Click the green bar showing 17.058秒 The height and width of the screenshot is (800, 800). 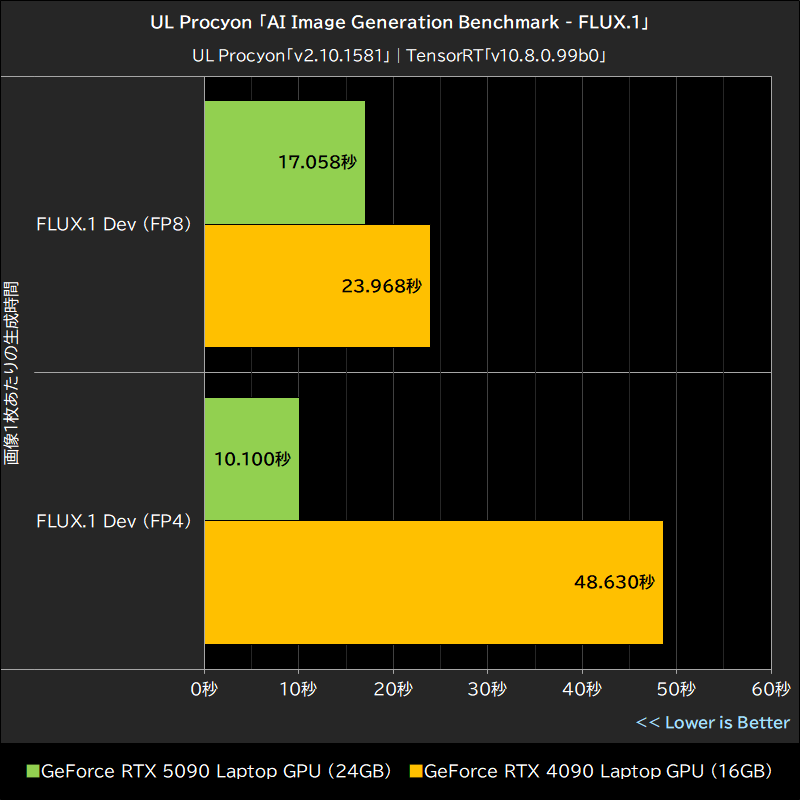click(x=285, y=160)
